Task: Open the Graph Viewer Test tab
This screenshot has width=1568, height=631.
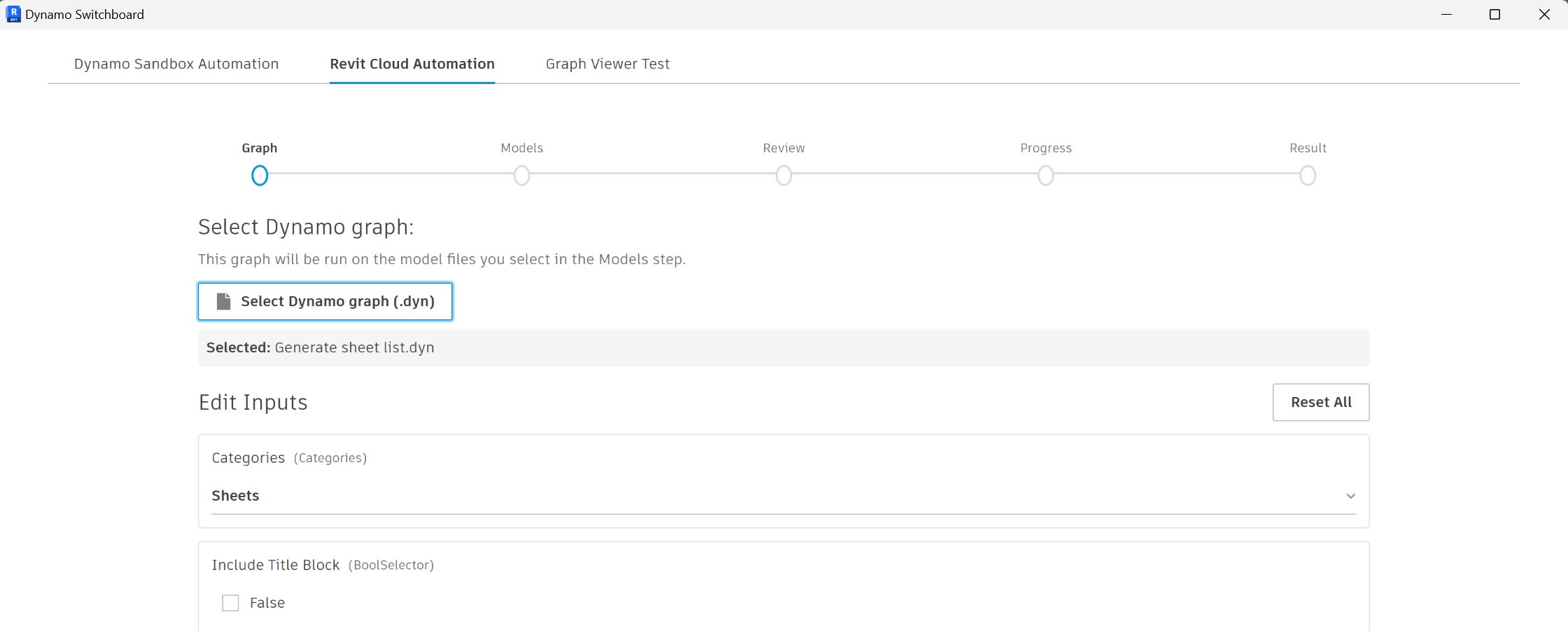Action: click(x=608, y=64)
